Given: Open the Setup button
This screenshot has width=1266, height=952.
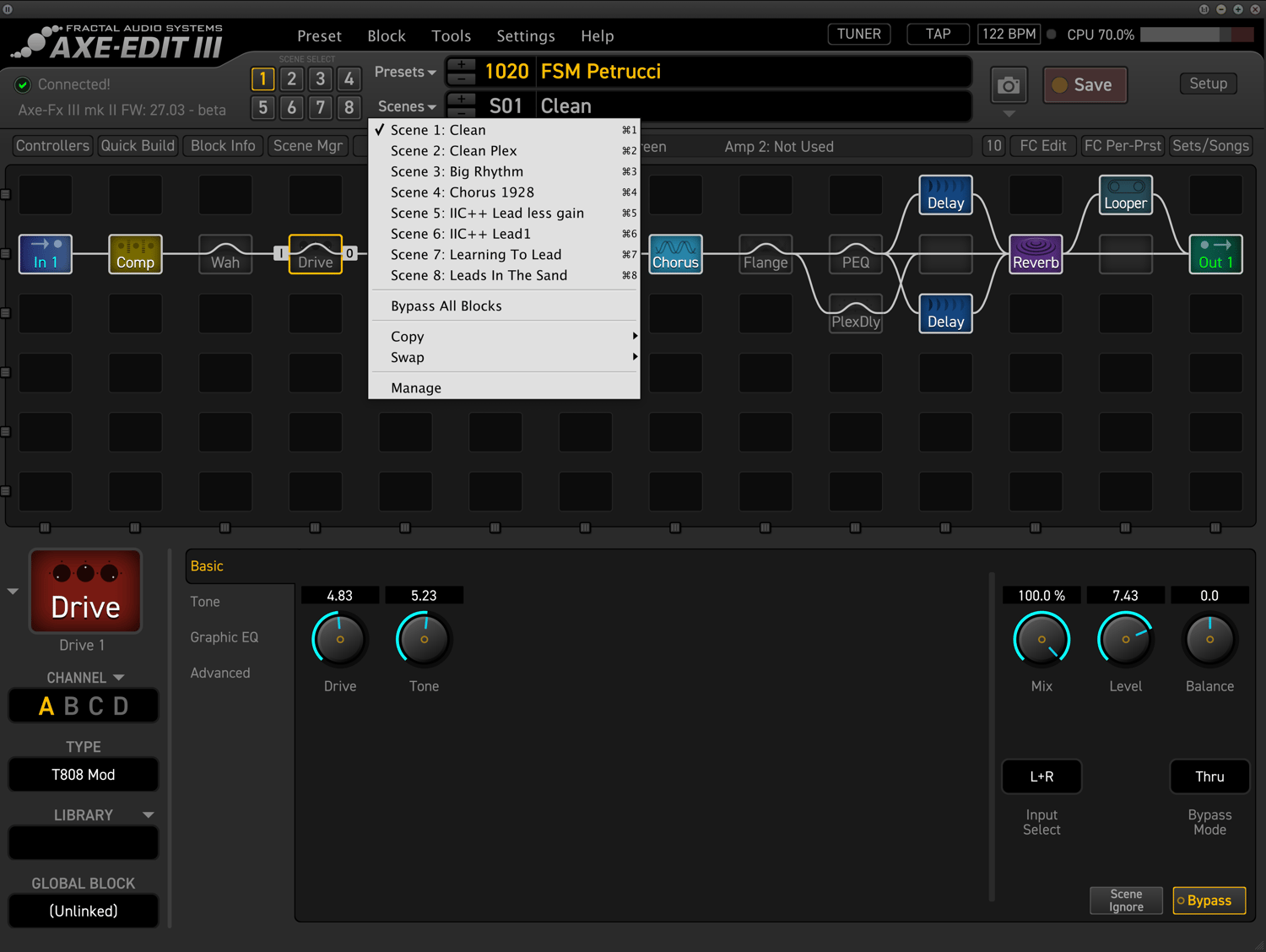Looking at the screenshot, I should pos(1209,84).
